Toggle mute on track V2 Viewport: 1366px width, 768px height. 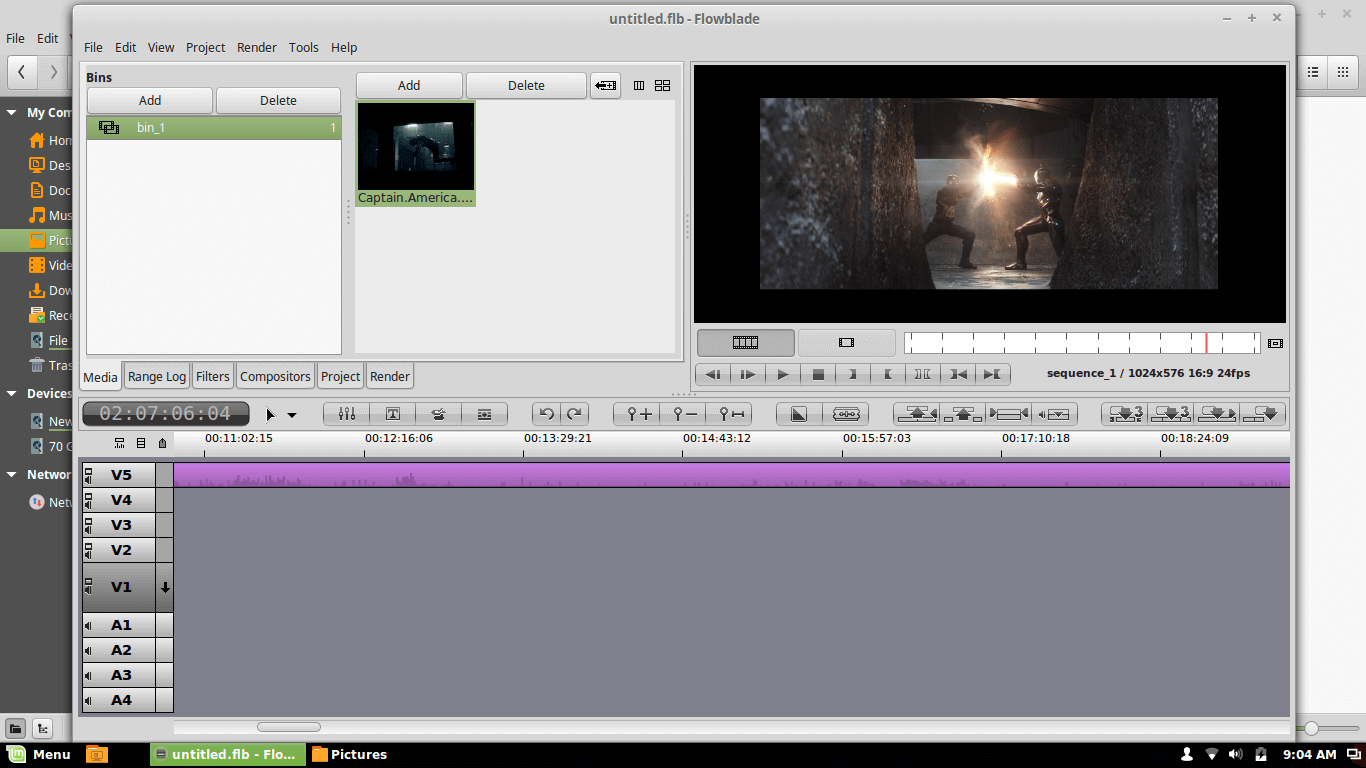[x=88, y=550]
